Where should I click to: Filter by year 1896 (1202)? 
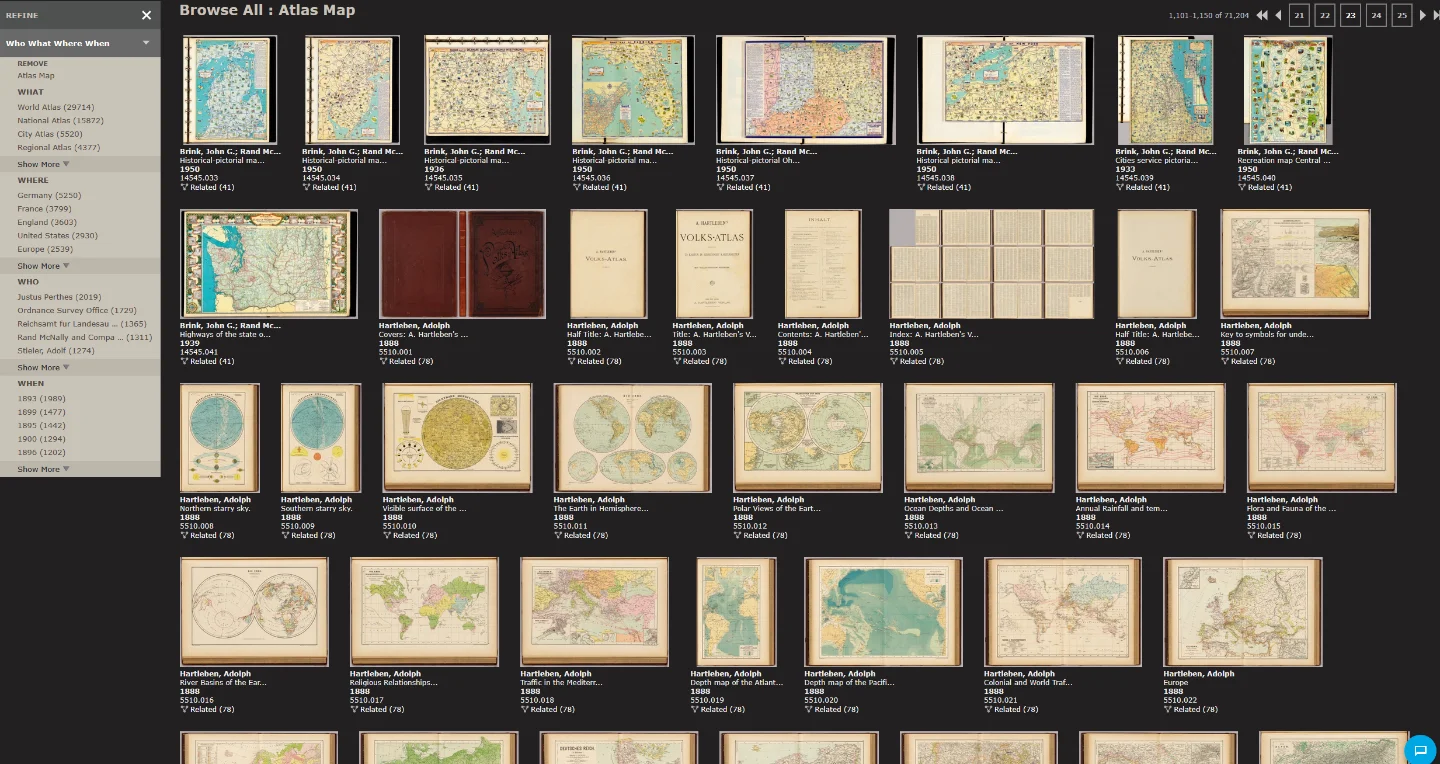pos(41,452)
